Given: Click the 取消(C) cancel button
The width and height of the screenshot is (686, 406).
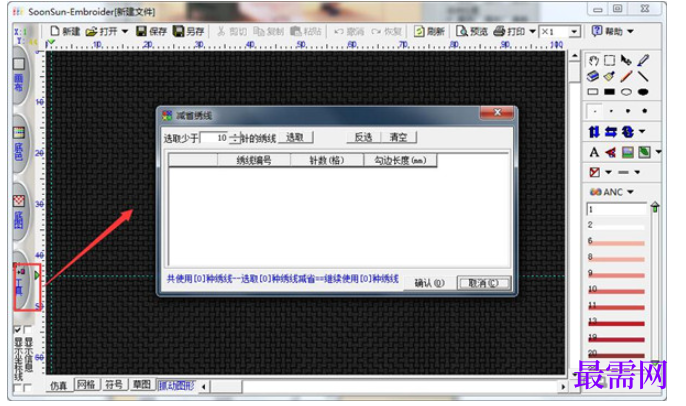Looking at the screenshot, I should click(483, 283).
